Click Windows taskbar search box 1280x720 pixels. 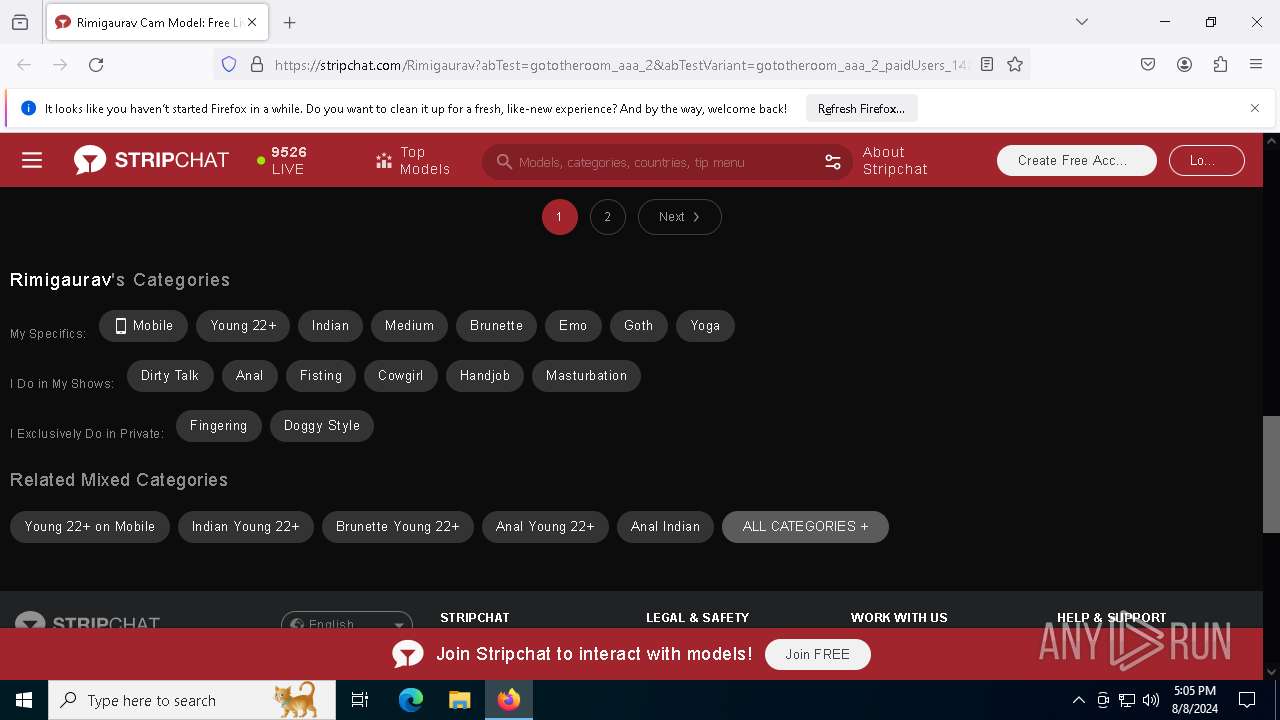pyautogui.click(x=192, y=700)
